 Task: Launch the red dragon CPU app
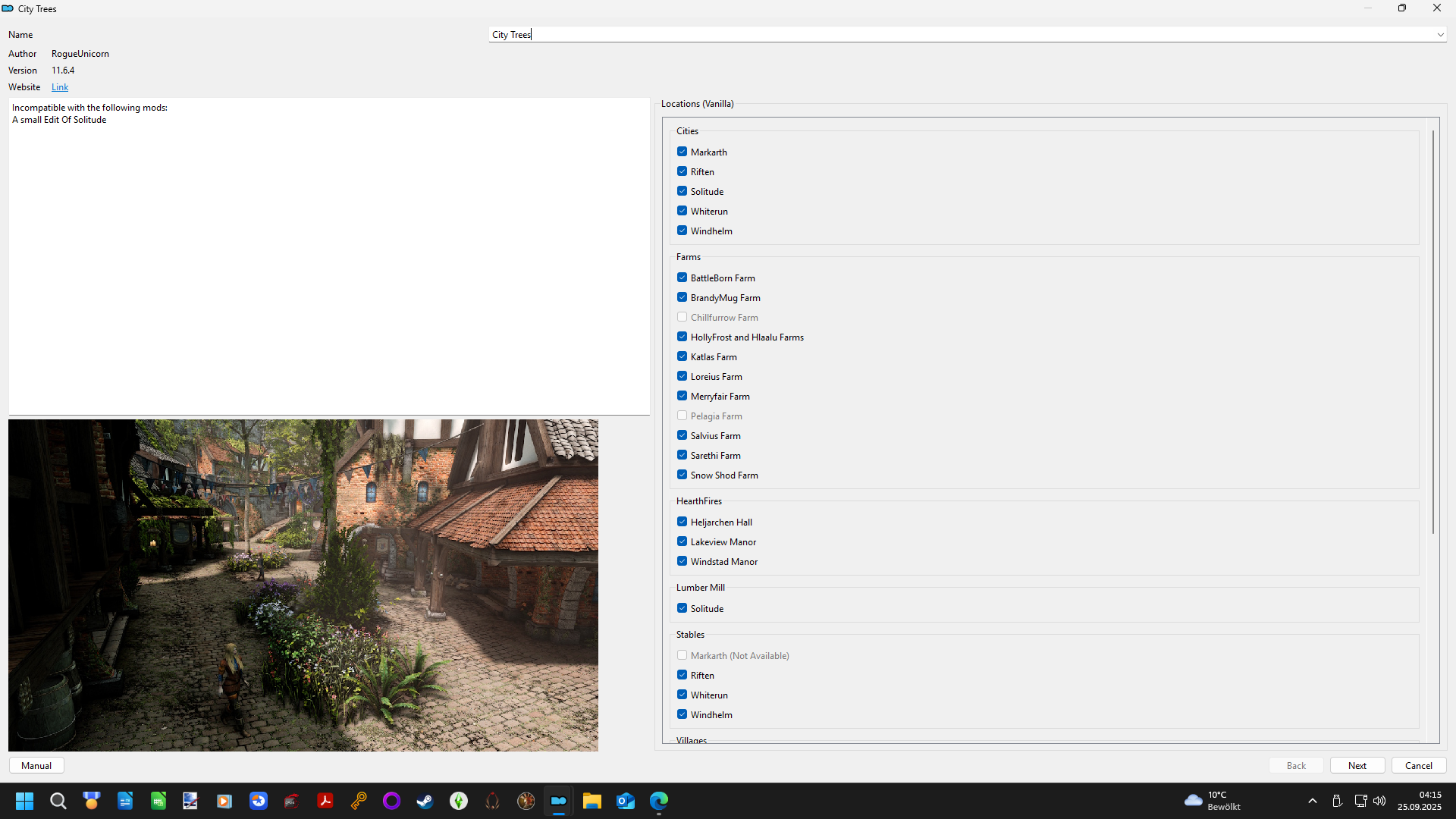(x=292, y=801)
